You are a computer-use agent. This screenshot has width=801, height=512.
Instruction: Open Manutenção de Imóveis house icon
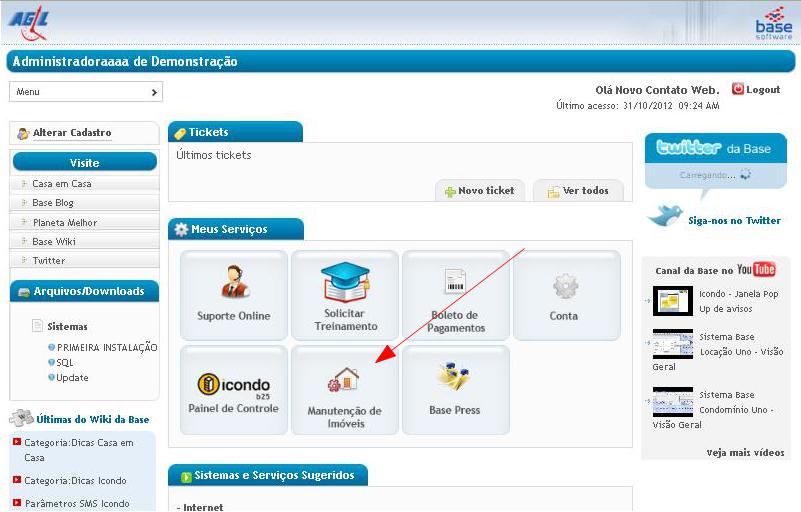click(344, 380)
